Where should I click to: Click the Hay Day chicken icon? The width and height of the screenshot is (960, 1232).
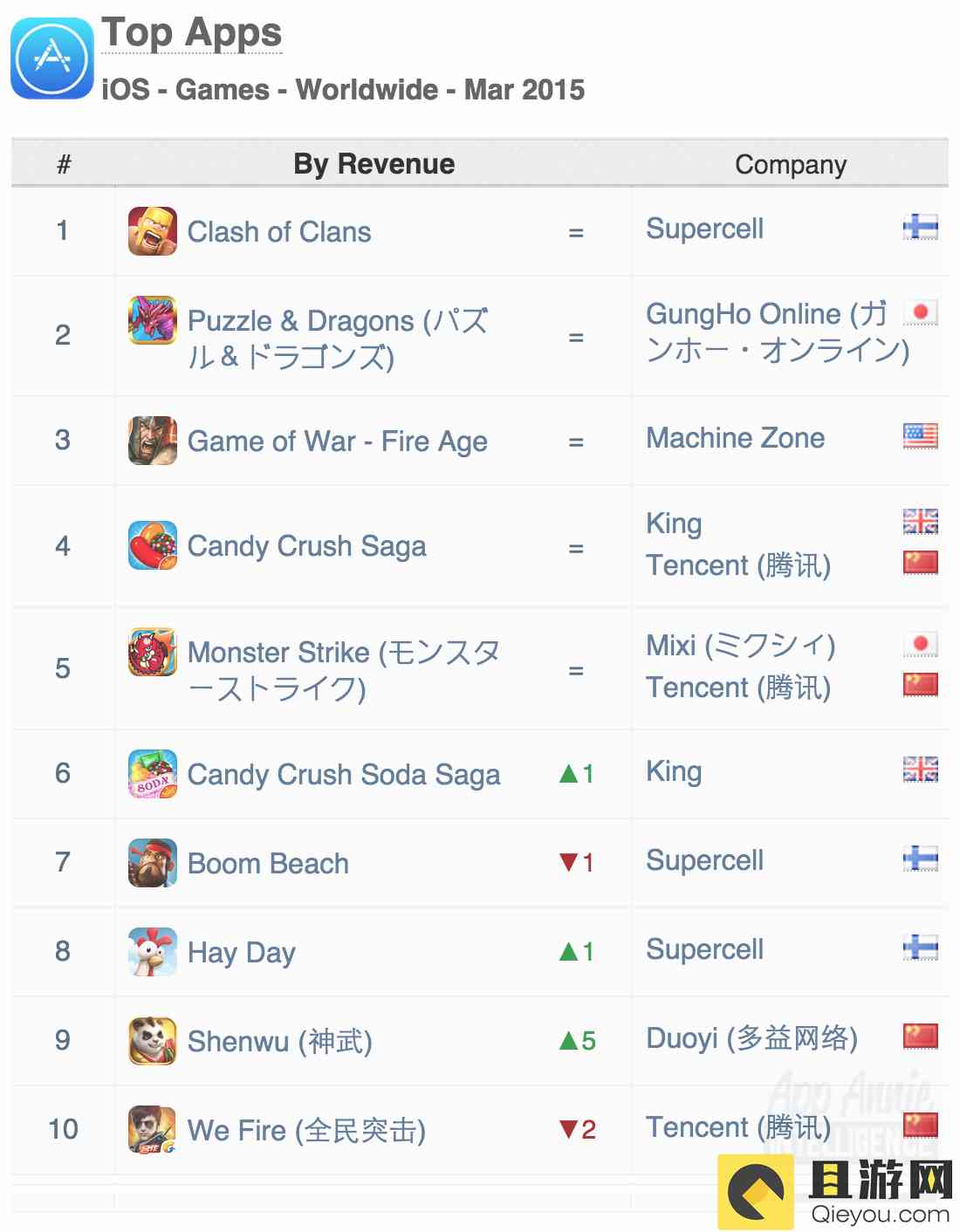pos(153,952)
